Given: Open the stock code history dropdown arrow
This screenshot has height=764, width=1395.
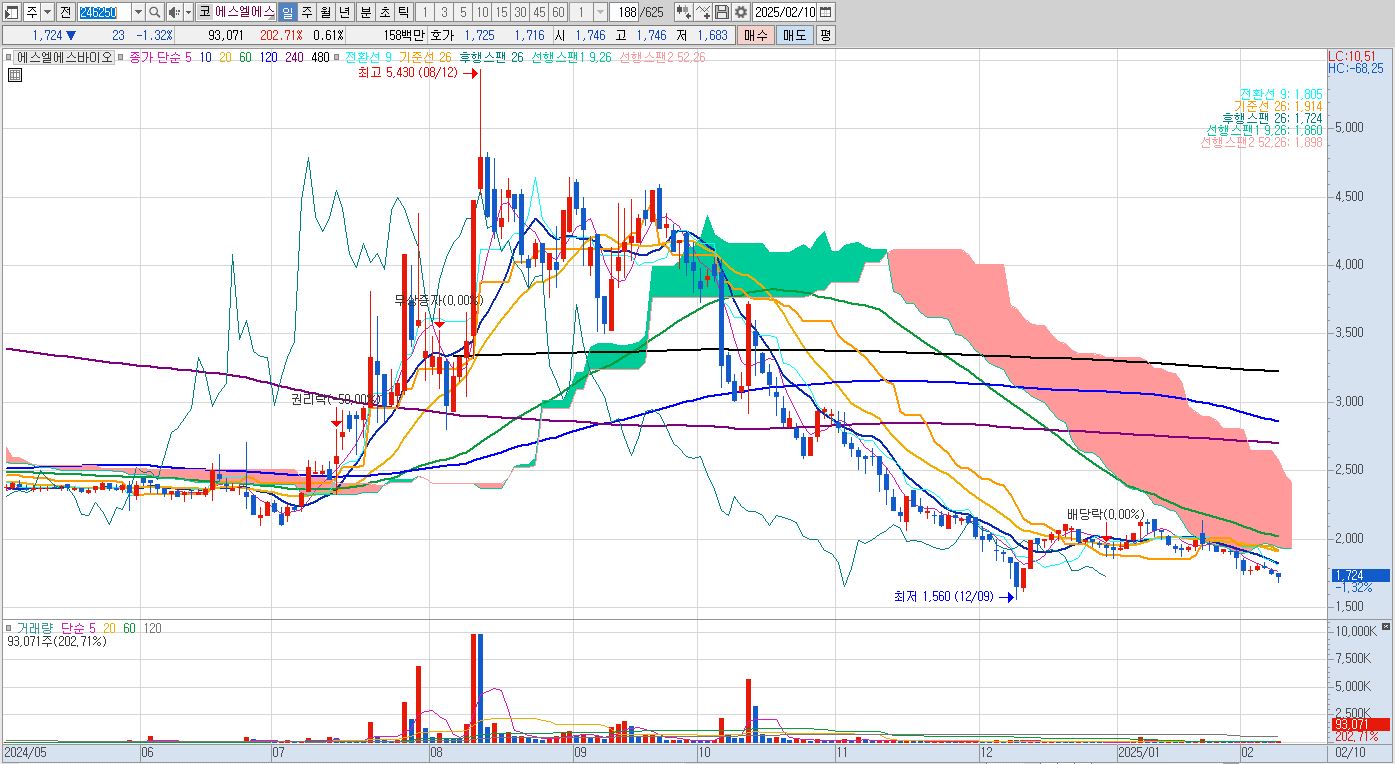Looking at the screenshot, I should 138,12.
